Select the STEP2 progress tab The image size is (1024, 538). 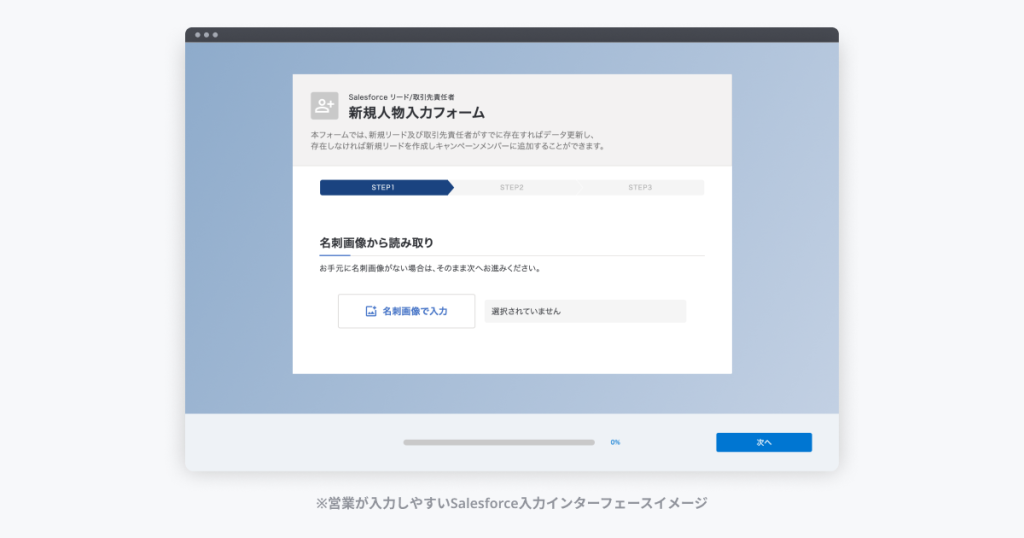pos(513,187)
